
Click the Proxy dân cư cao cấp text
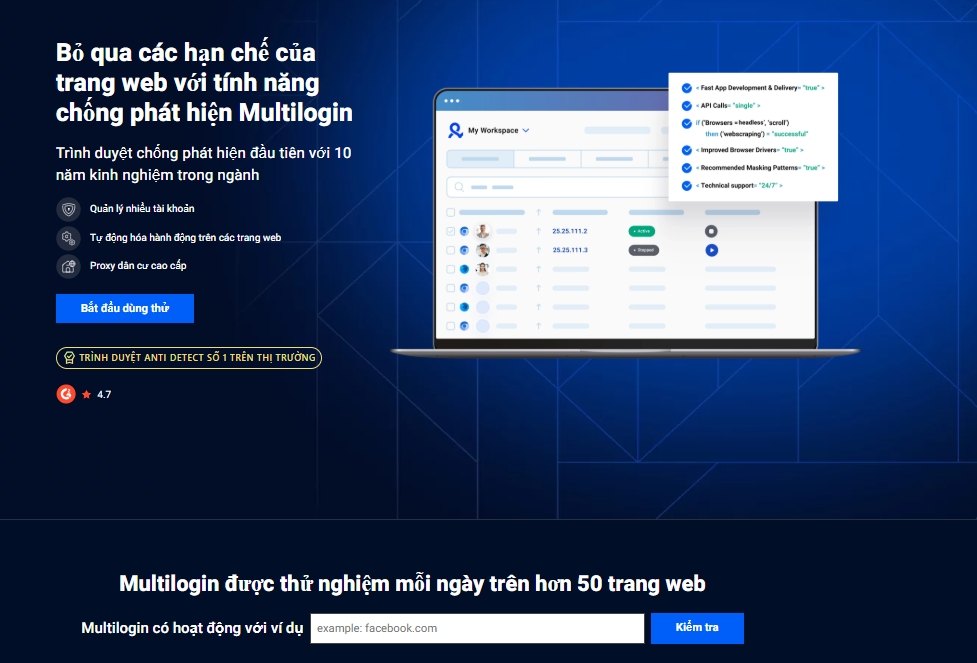[138, 265]
